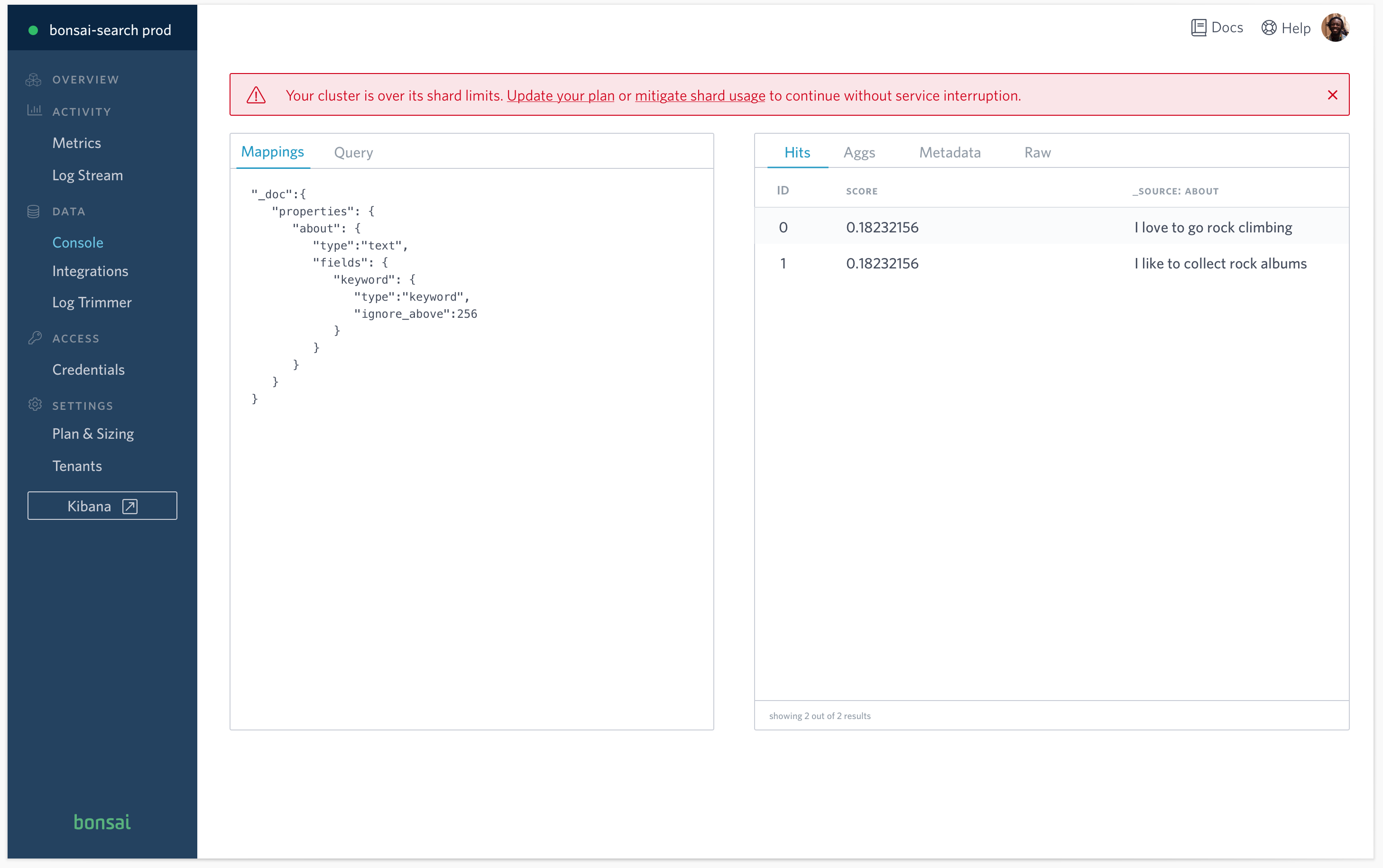1383x868 pixels.
Task: Click the Kibana external link icon
Action: (x=130, y=507)
